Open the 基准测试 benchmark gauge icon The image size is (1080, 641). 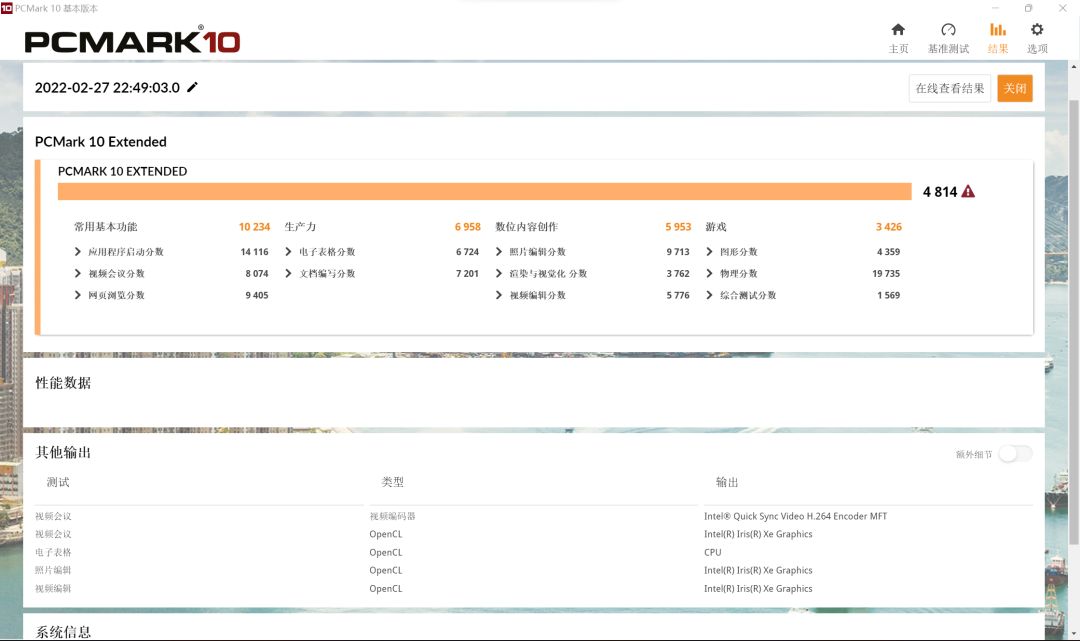[x=948, y=30]
